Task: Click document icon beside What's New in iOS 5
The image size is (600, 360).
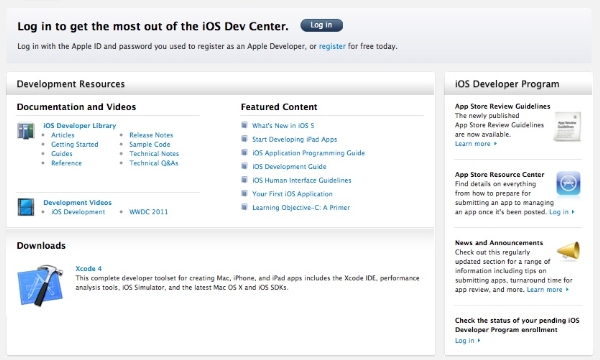Action: [244, 125]
